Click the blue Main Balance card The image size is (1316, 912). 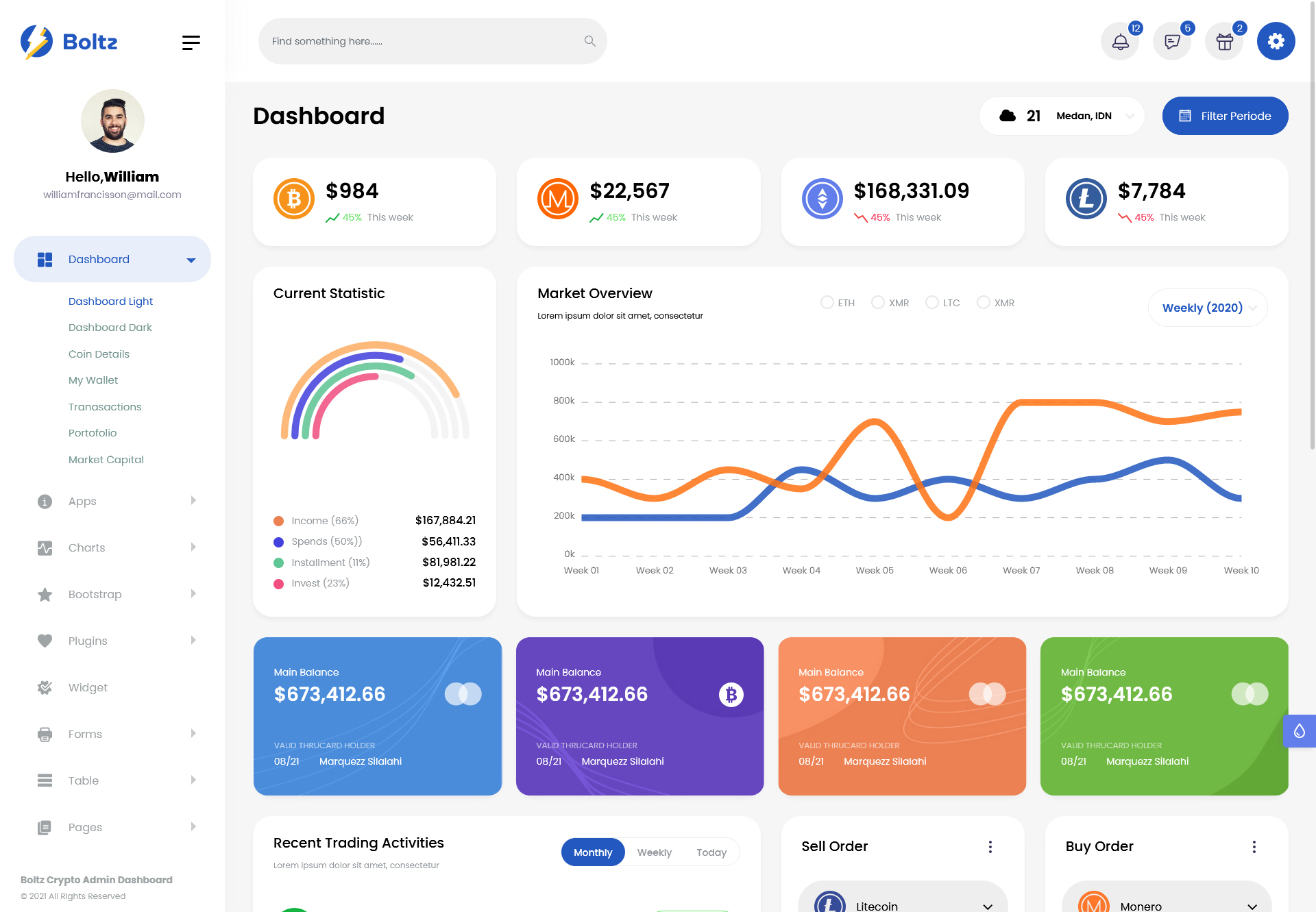pyautogui.click(x=378, y=716)
